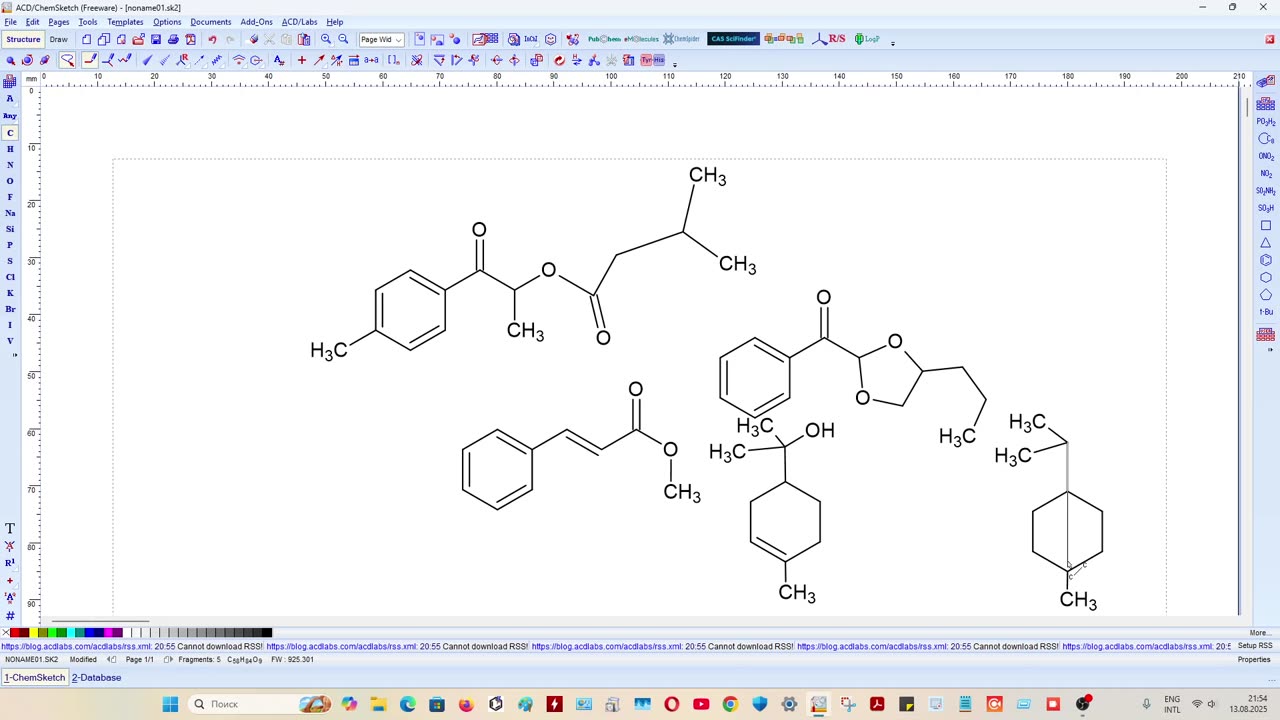Select the Draw Normal bond tool
This screenshot has width=1280, height=720.
(x=90, y=61)
